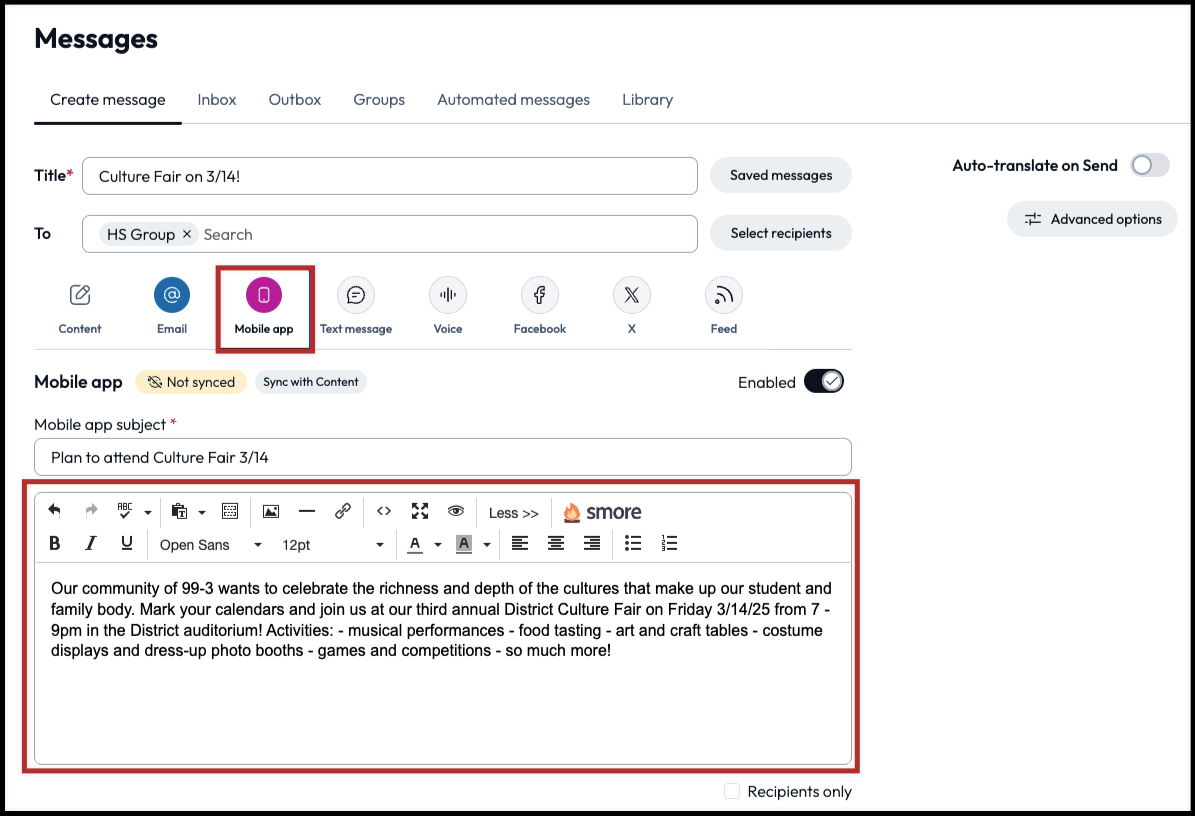Insert a hyperlink into the message body
Image resolution: width=1195 pixels, height=816 pixels.
[x=343, y=511]
